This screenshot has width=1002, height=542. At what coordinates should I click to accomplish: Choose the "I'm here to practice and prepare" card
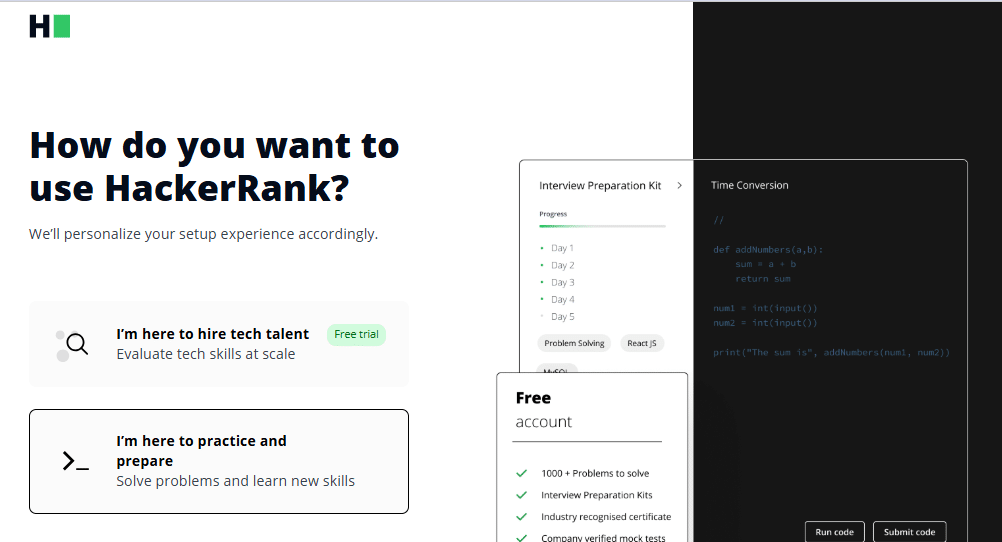point(219,461)
